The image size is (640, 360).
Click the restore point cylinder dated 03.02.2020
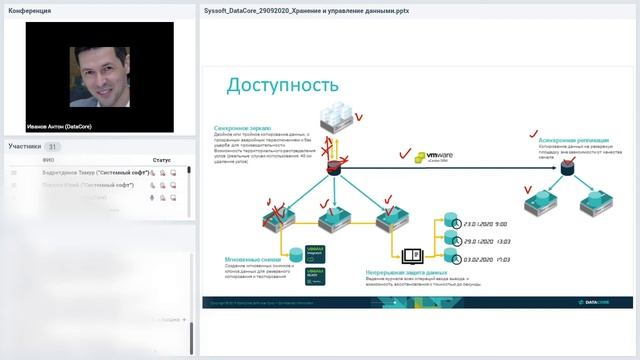(x=451, y=256)
